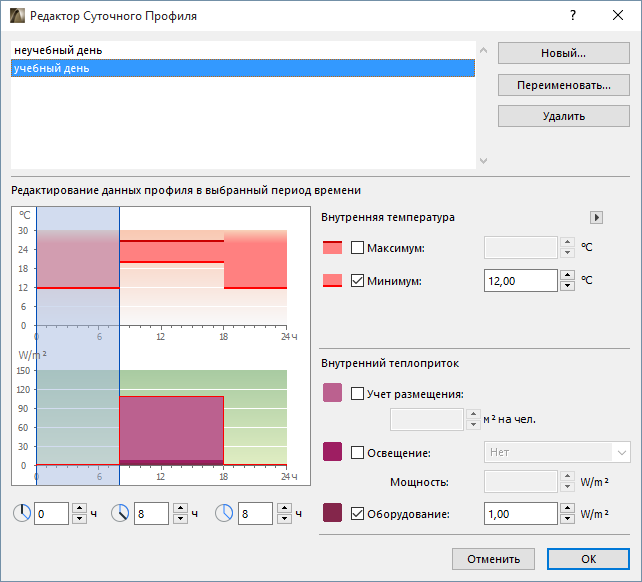This screenshot has height=582, width=642.
Task: Decrease the м² на чел. value stepper
Action: (473, 425)
